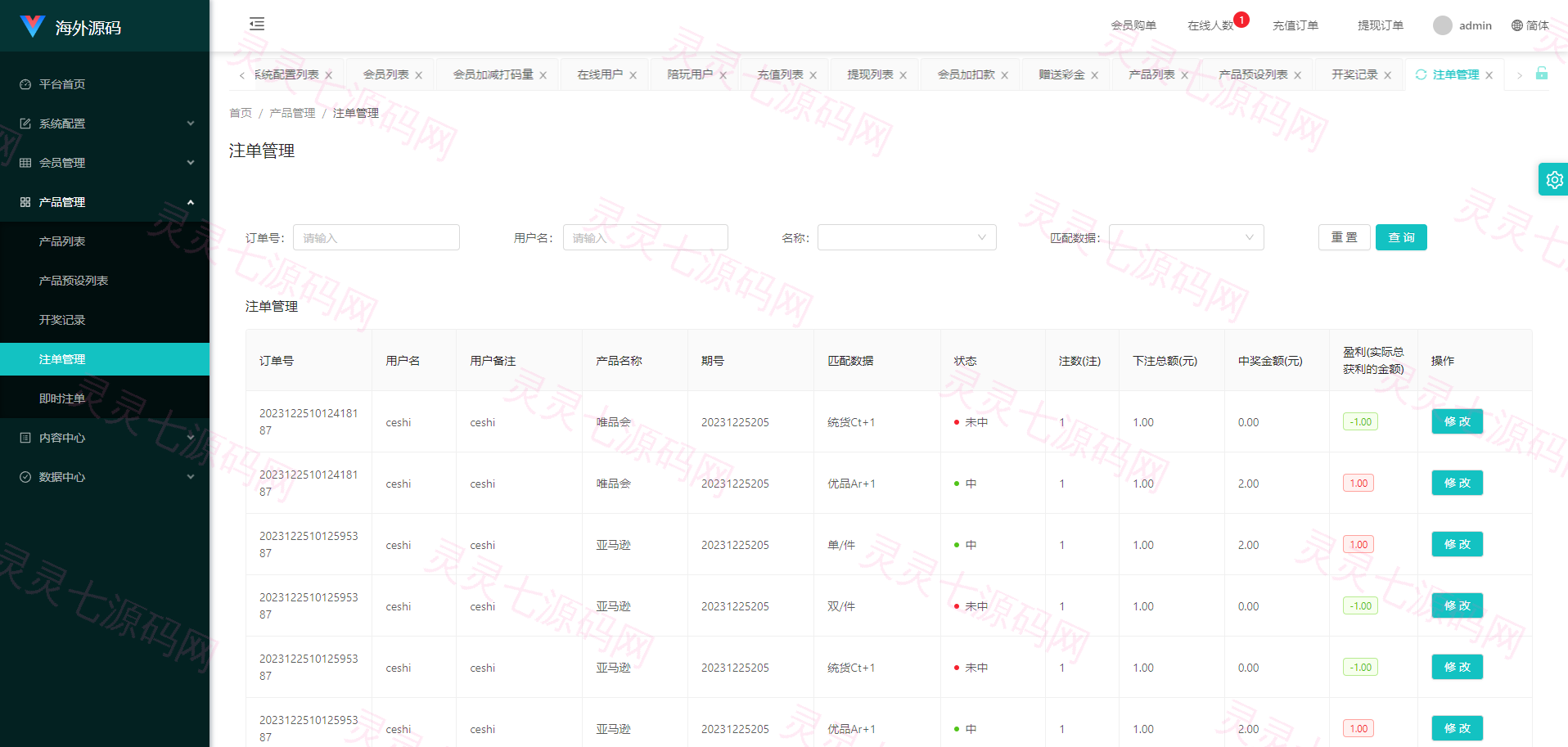
Task: Open 在线人数 notification link
Action: tap(1210, 25)
